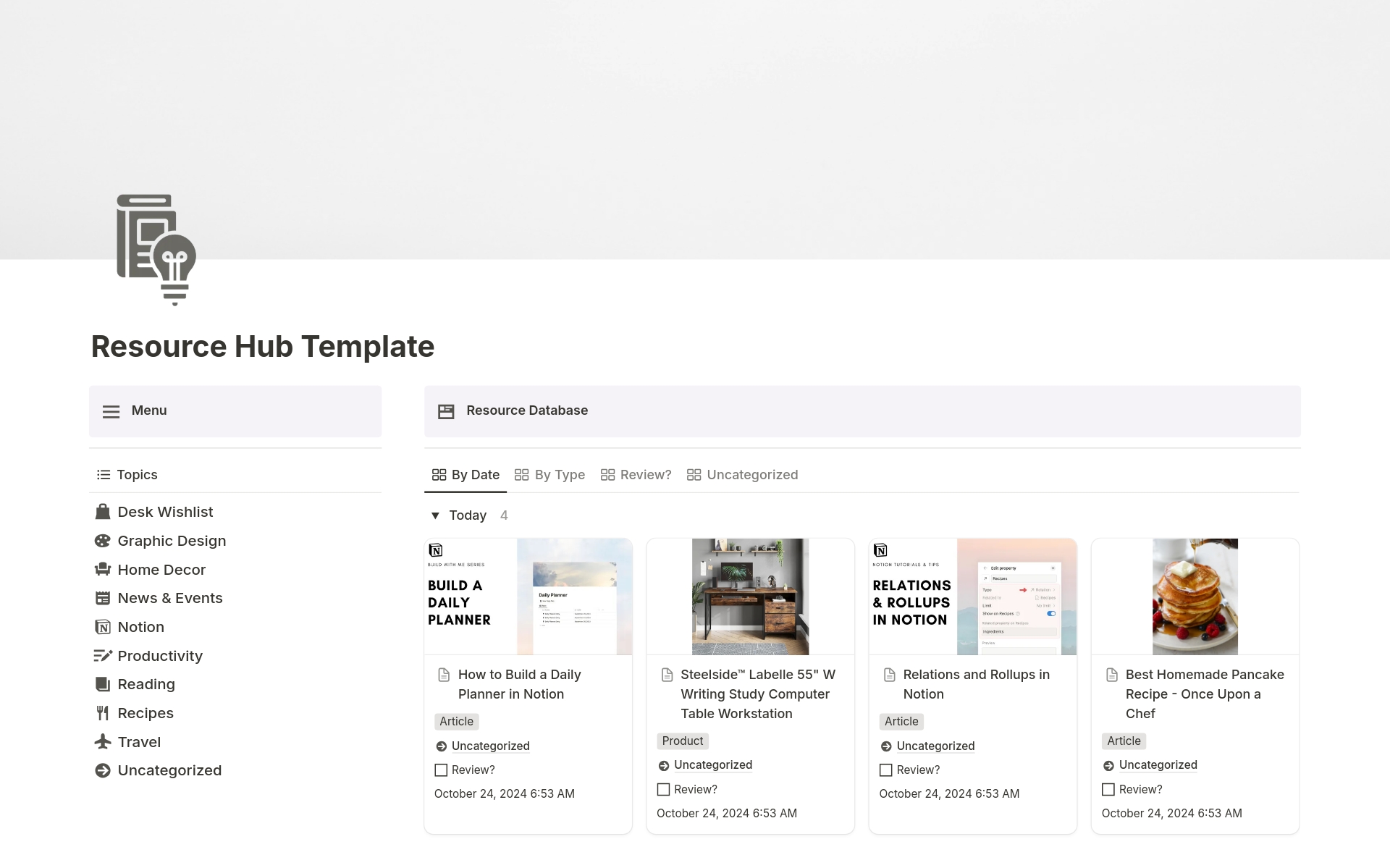Click the Productivity icon in sidebar

[104, 656]
